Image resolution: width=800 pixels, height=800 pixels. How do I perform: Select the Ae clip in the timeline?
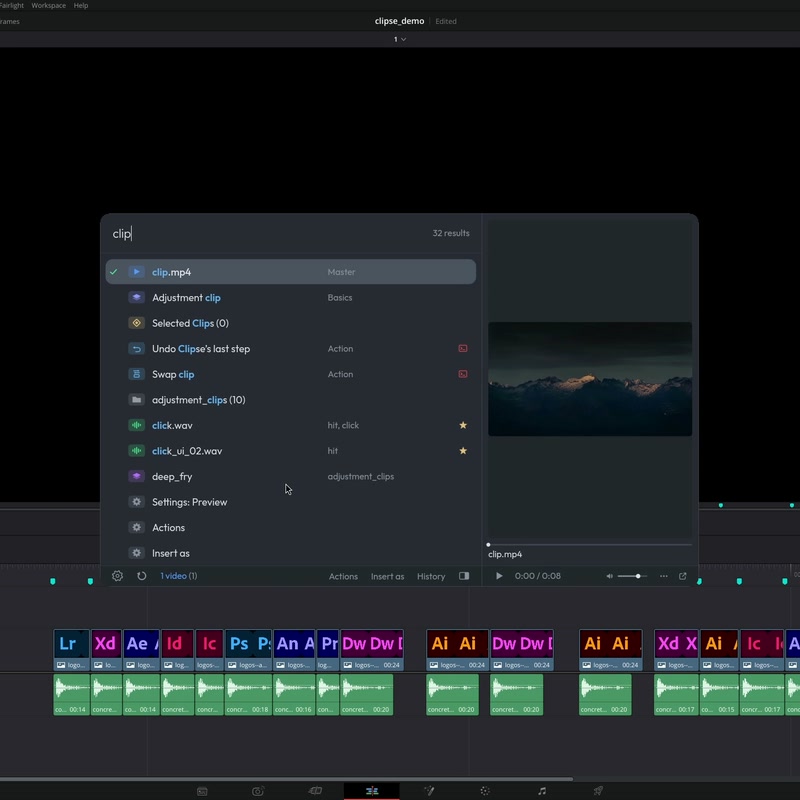click(141, 650)
